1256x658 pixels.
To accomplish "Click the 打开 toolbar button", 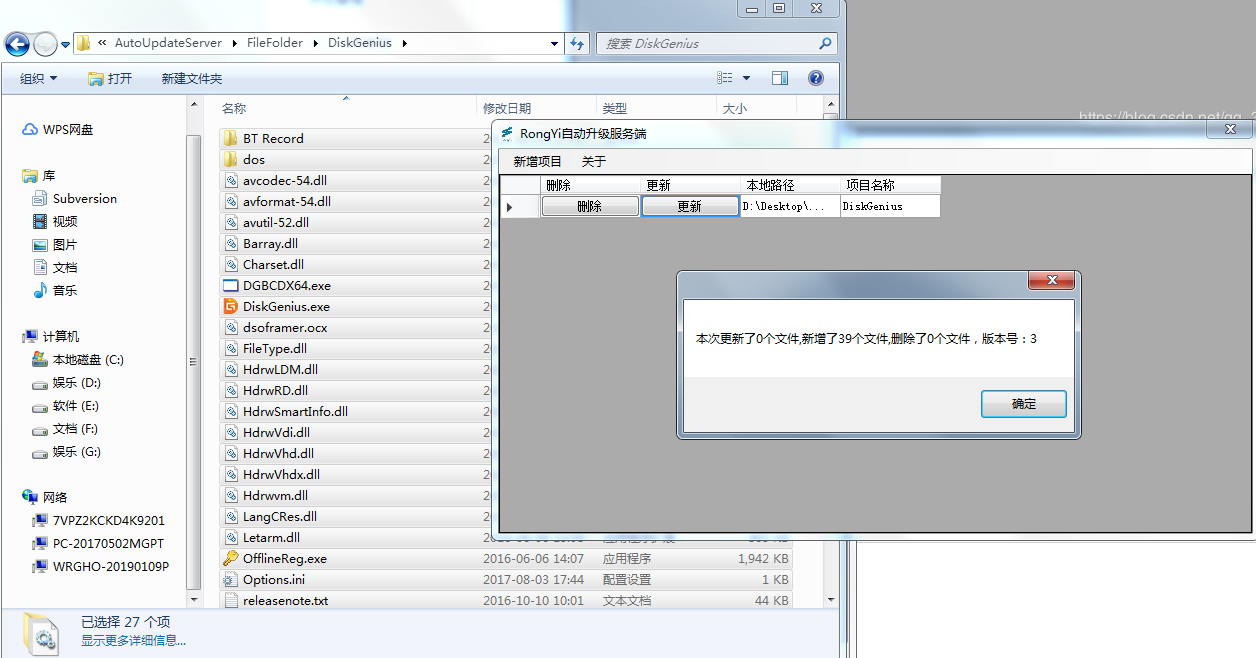I will [x=110, y=78].
